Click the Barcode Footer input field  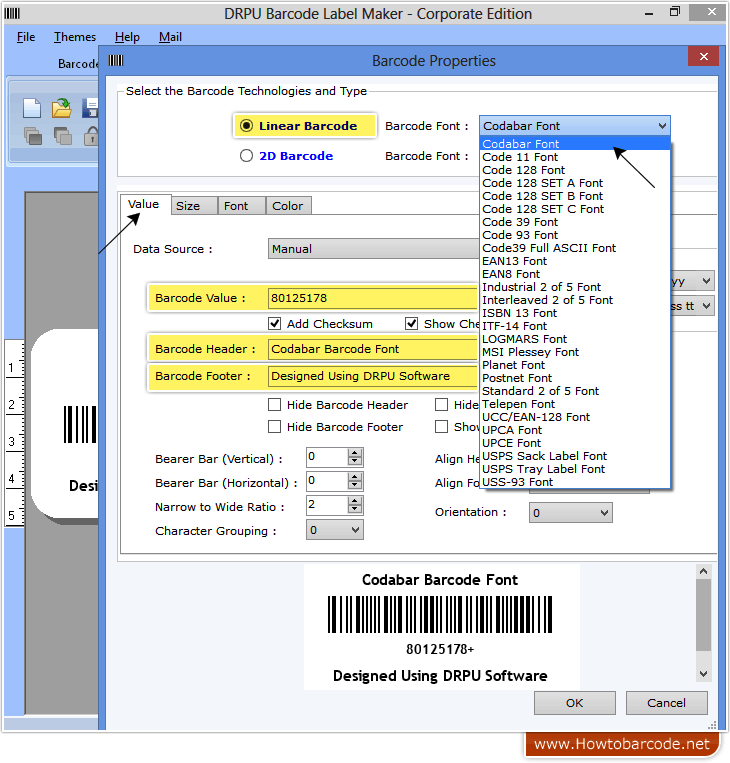tap(373, 376)
